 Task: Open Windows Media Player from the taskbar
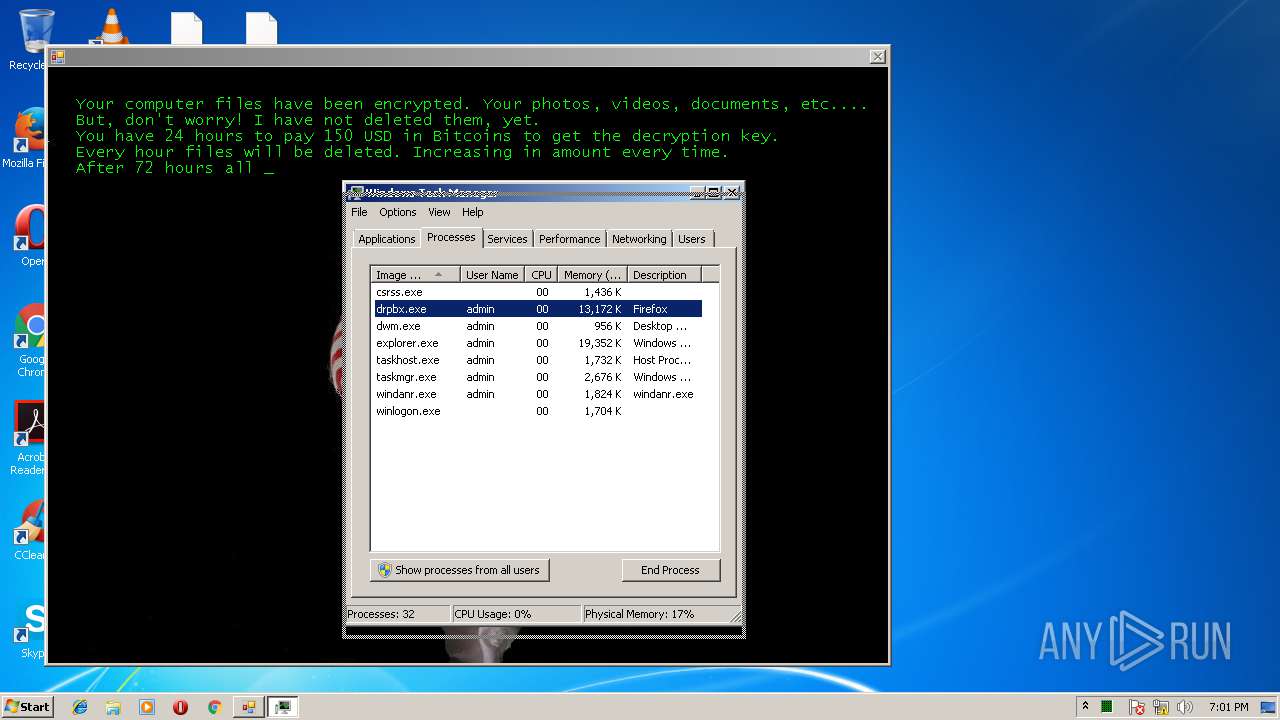tap(147, 707)
